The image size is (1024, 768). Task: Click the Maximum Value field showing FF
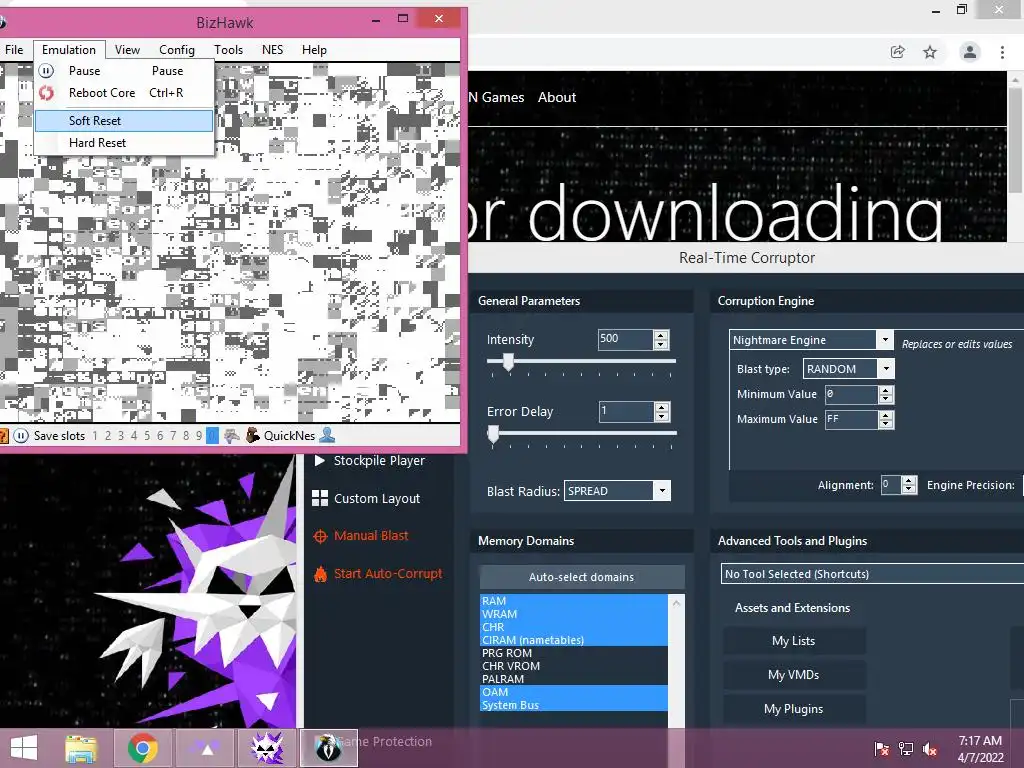tap(852, 419)
